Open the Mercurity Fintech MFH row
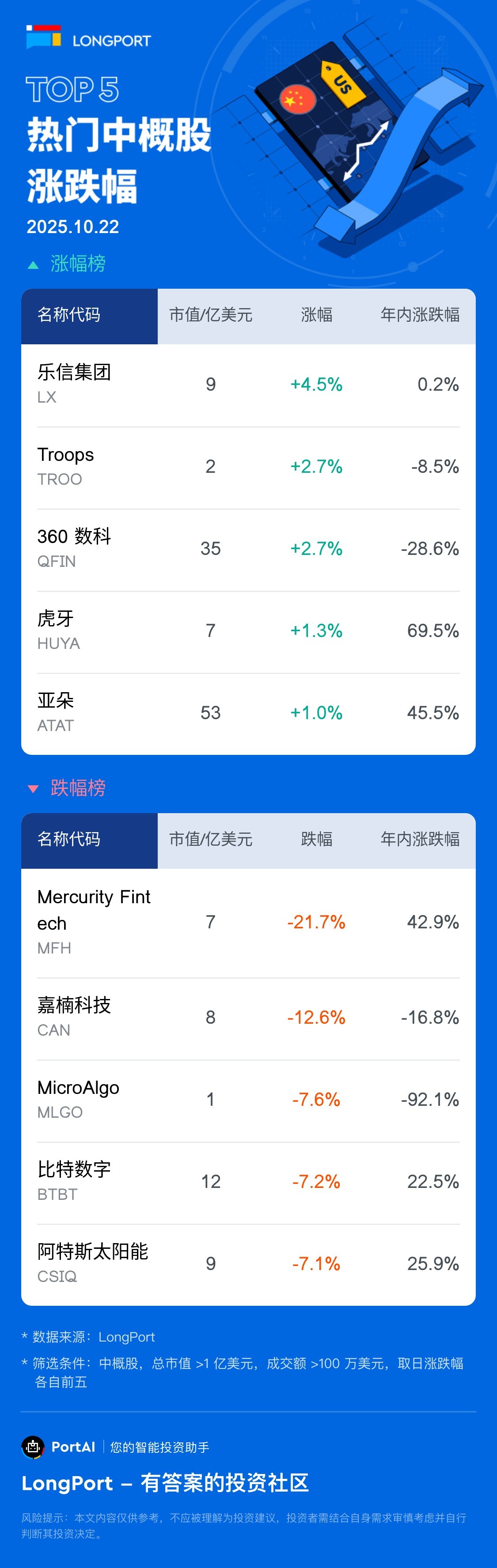The height and width of the screenshot is (1568, 497). click(x=248, y=922)
